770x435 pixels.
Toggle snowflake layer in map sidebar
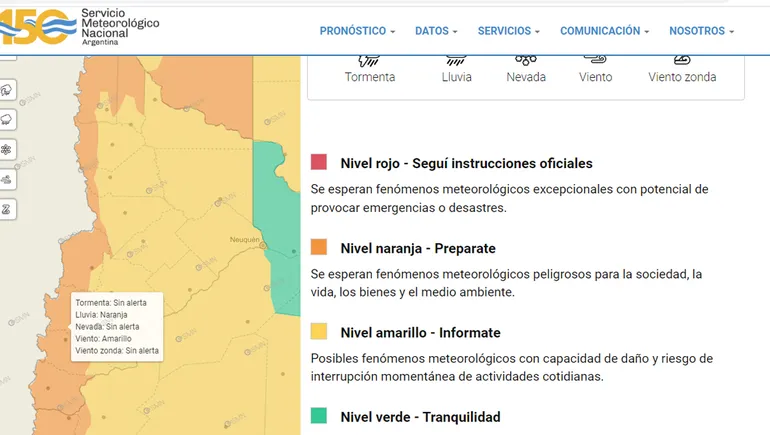click(x=7, y=149)
